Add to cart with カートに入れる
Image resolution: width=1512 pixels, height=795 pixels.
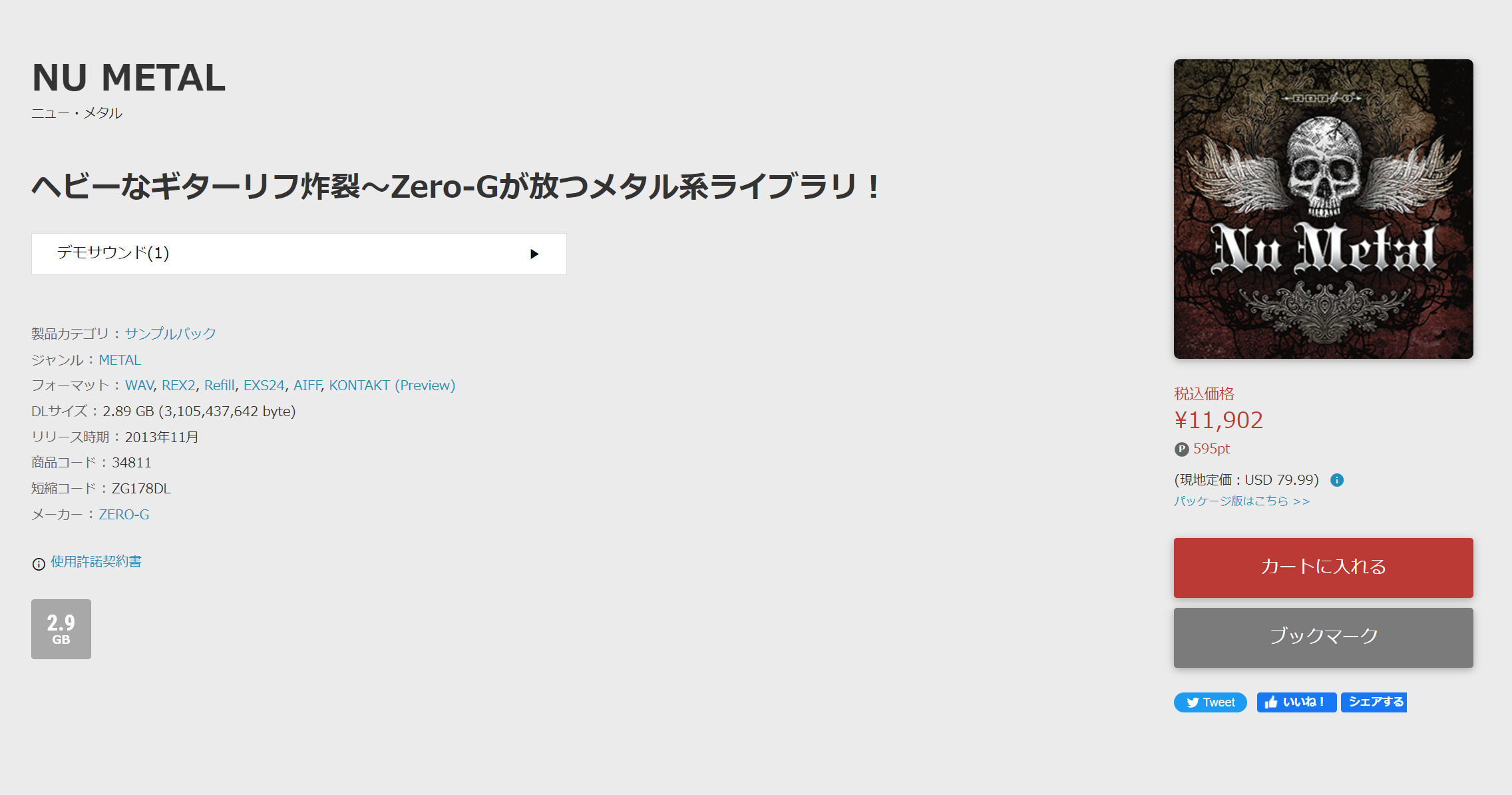click(x=1323, y=567)
